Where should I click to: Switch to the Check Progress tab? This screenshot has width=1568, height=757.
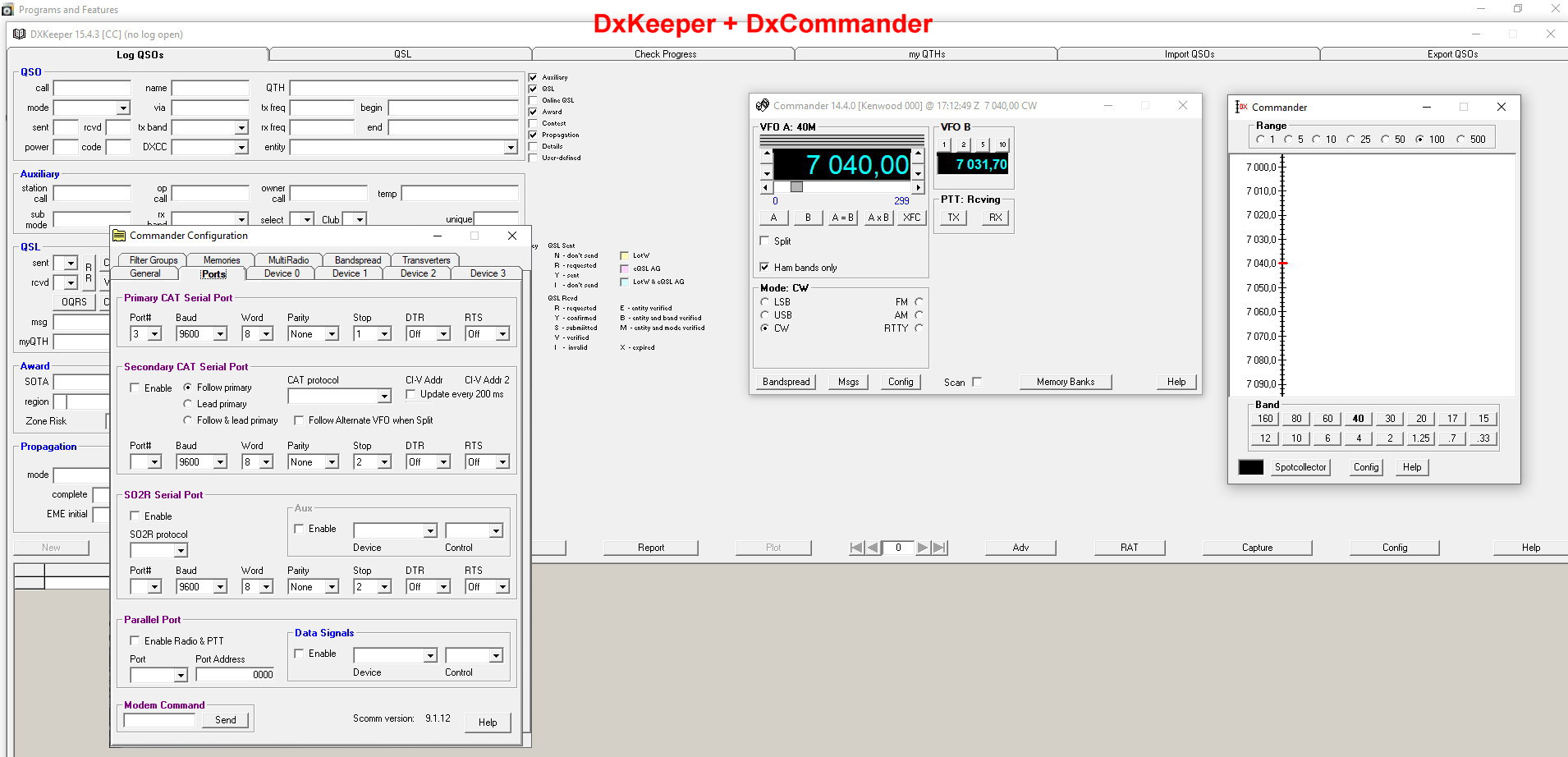coord(664,54)
